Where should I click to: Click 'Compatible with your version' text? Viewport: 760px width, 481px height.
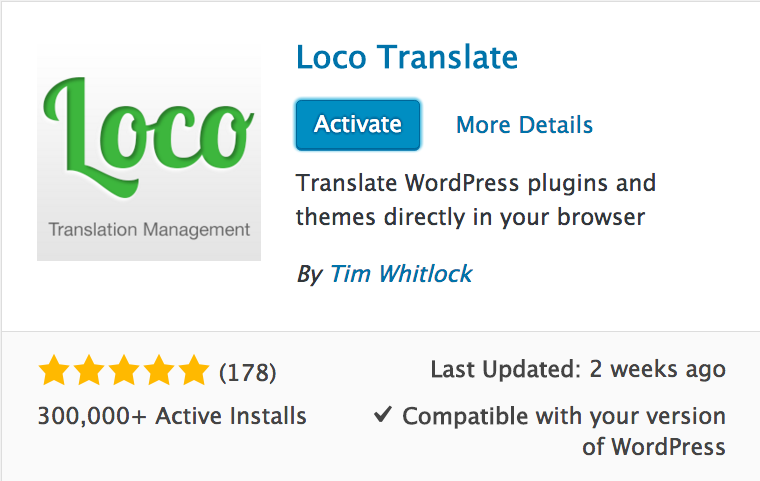click(x=564, y=416)
